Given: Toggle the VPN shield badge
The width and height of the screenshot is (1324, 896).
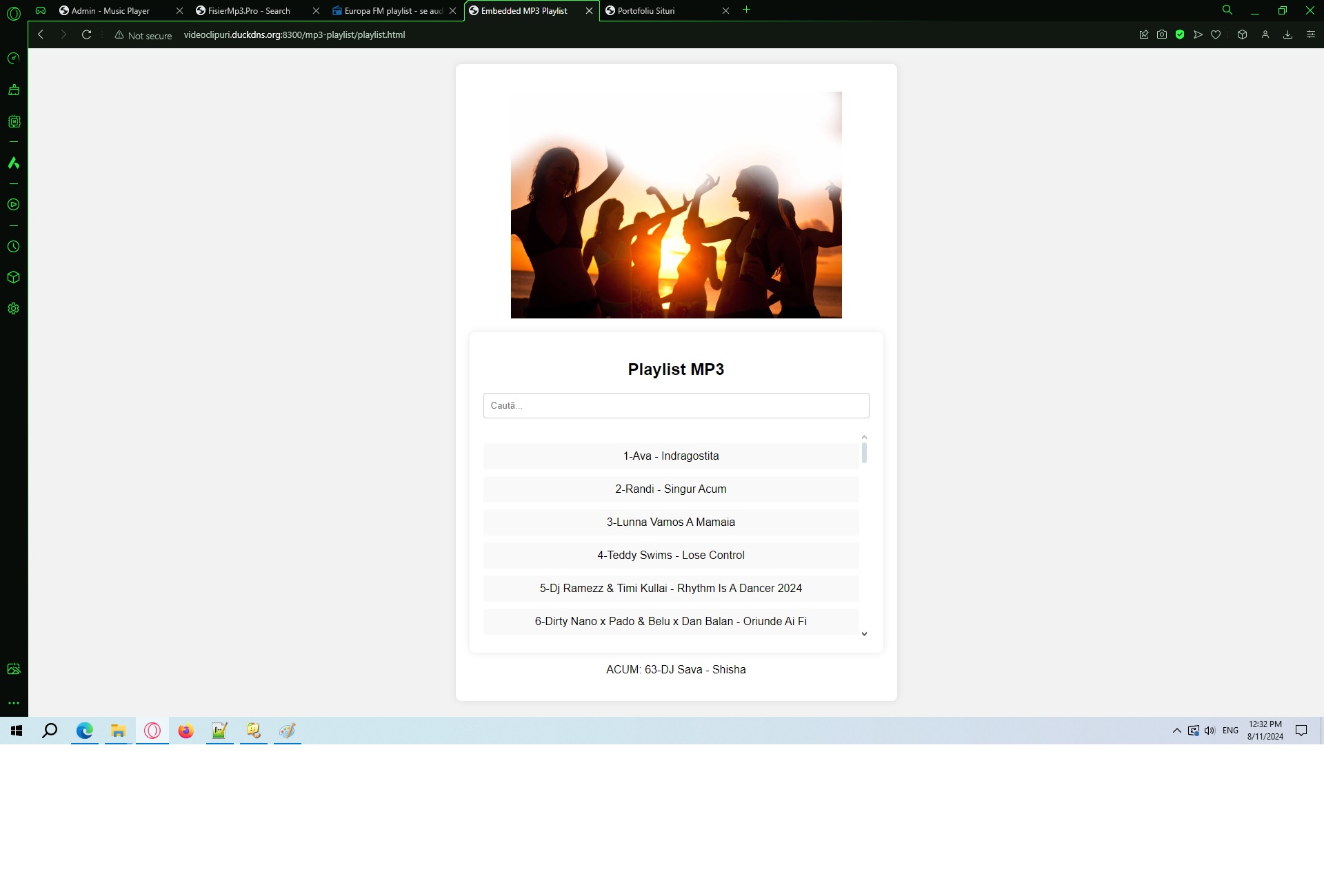Looking at the screenshot, I should point(1180,34).
